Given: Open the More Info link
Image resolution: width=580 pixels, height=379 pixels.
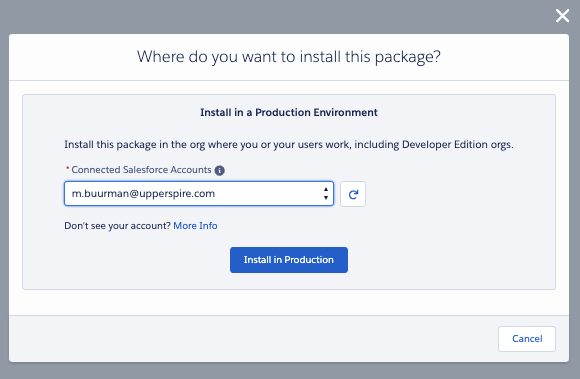Looking at the screenshot, I should pyautogui.click(x=195, y=226).
